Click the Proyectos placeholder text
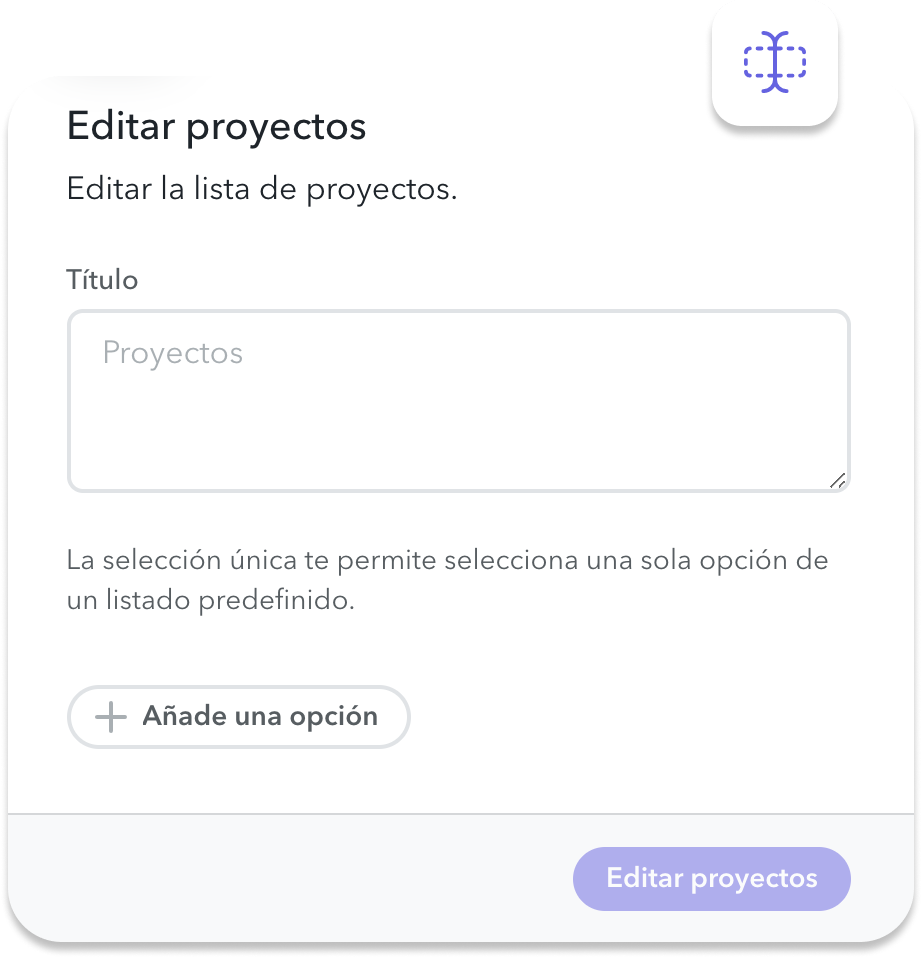The image size is (922, 958). 172,353
